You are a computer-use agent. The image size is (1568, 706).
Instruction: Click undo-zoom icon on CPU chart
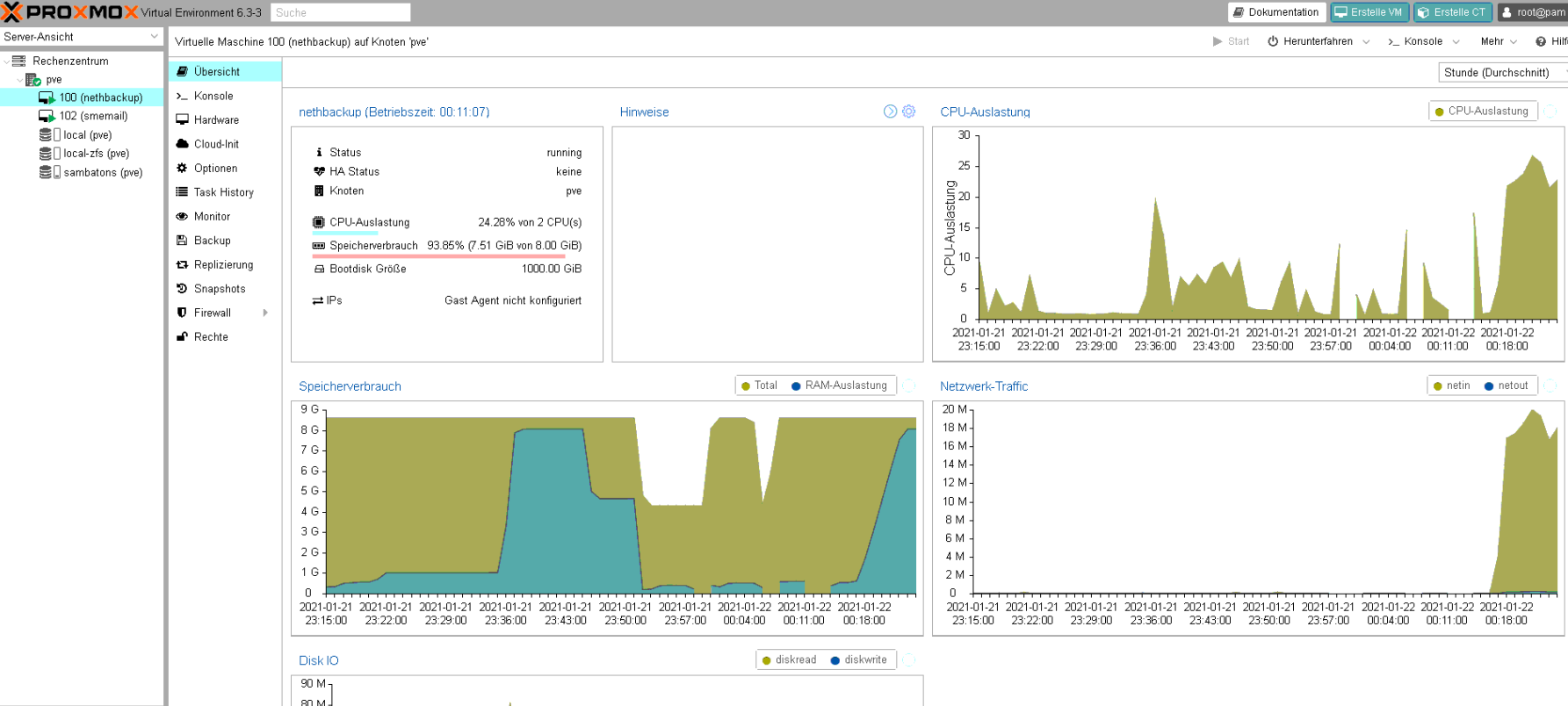click(1551, 112)
